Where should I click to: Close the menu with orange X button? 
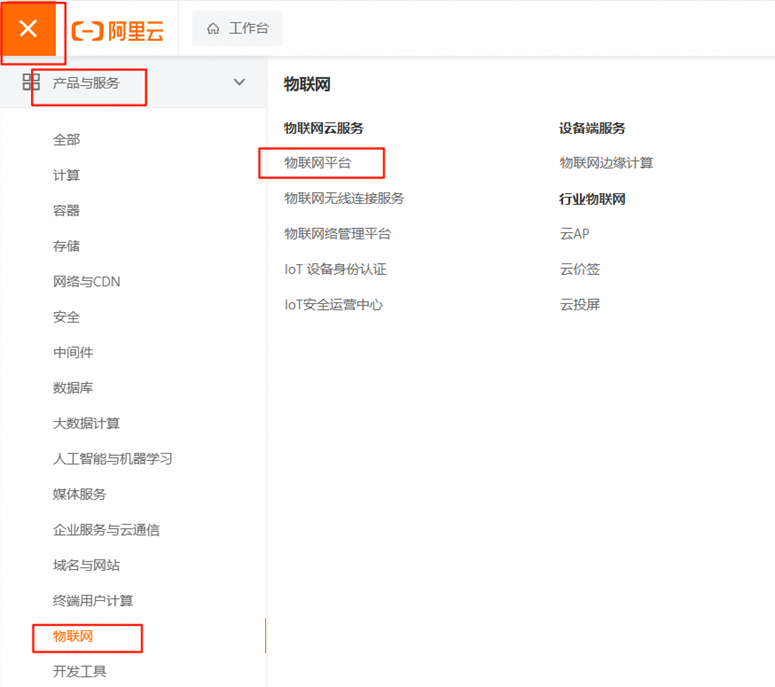pos(28,28)
